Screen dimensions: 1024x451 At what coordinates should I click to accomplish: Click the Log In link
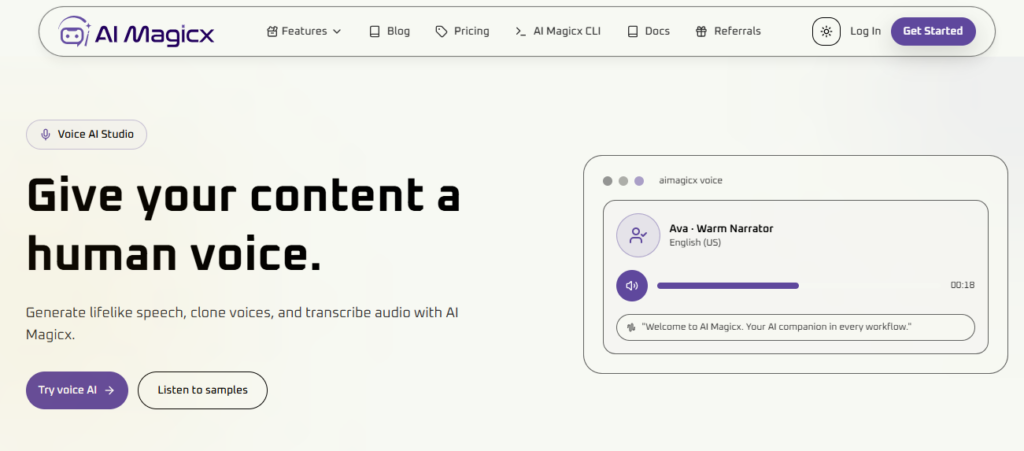pyautogui.click(x=865, y=31)
